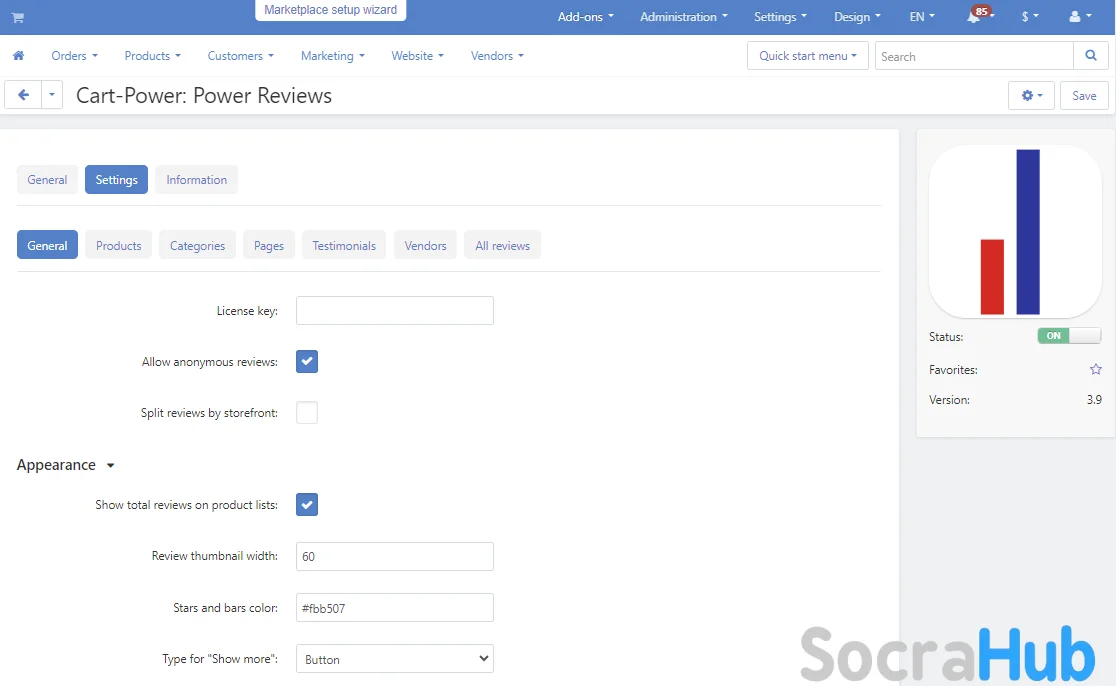The height and width of the screenshot is (686, 1116).
Task: Click the "Cart-Power: Power Reviews" title
Action: click(204, 95)
